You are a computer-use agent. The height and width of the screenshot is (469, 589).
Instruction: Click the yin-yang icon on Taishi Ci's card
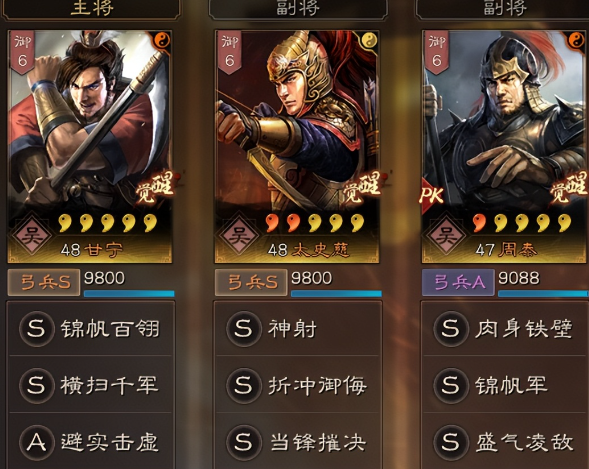pyautogui.click(x=370, y=40)
